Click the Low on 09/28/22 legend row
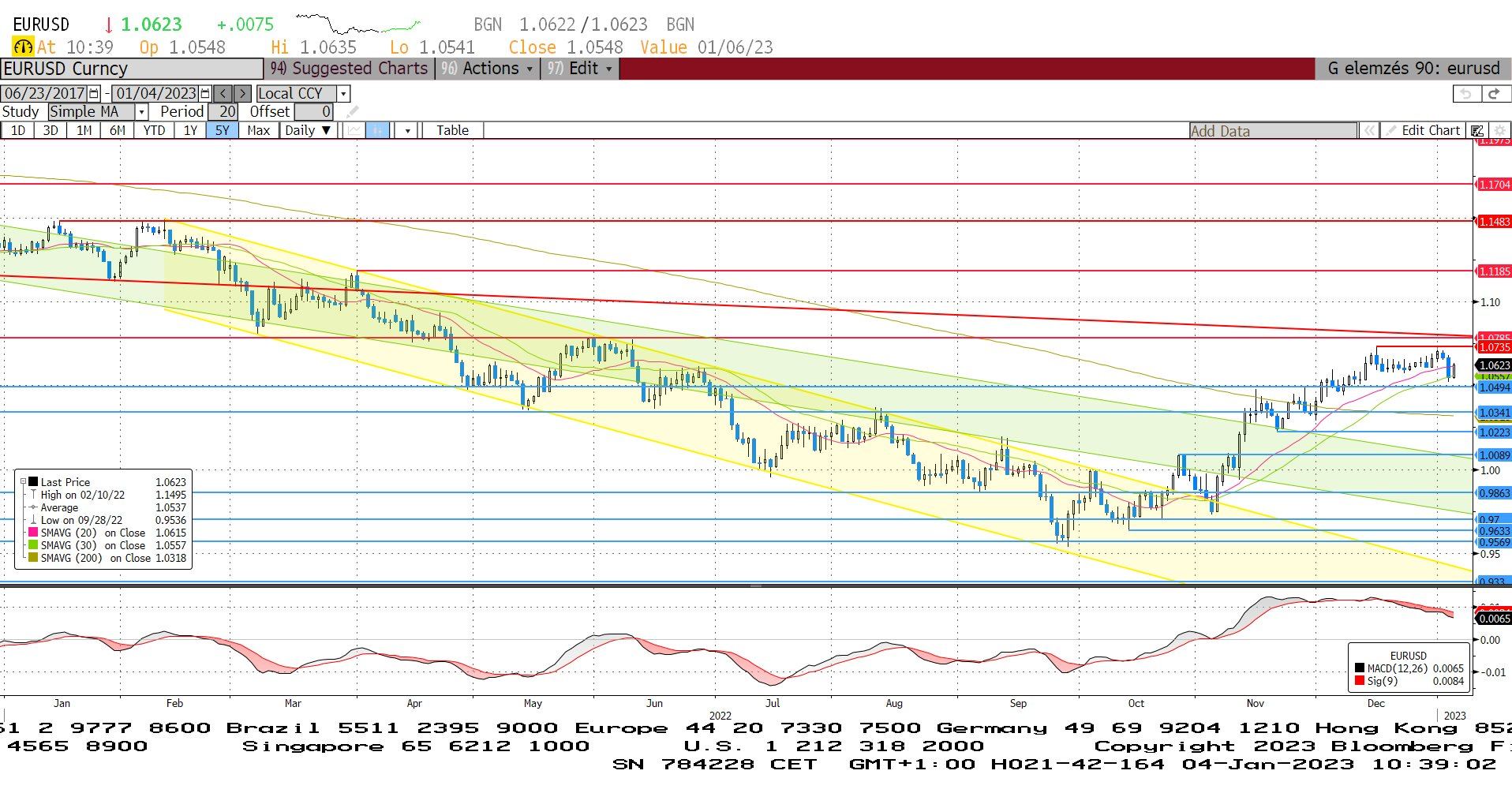Viewport: 1512px width, 808px height. coord(108,520)
